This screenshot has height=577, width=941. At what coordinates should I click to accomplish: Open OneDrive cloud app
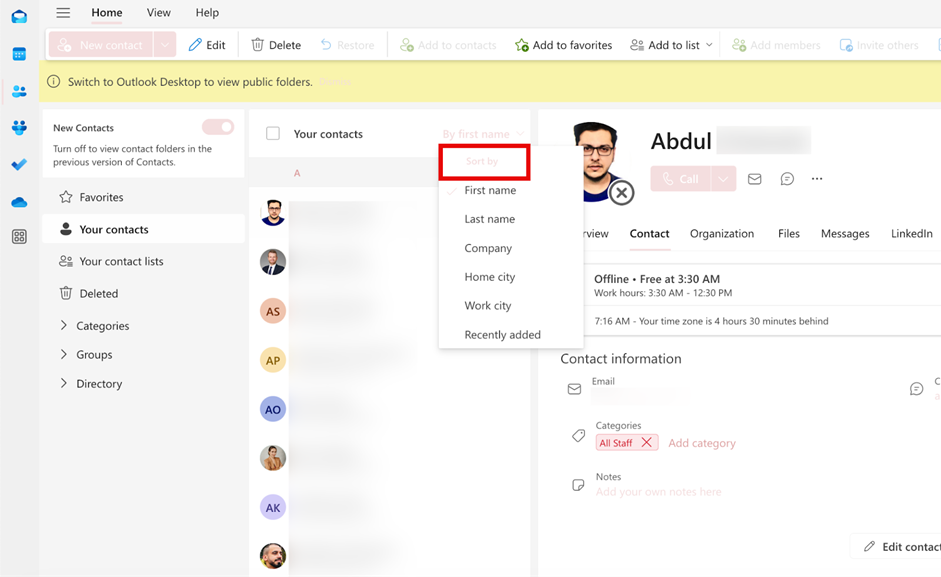click(19, 202)
